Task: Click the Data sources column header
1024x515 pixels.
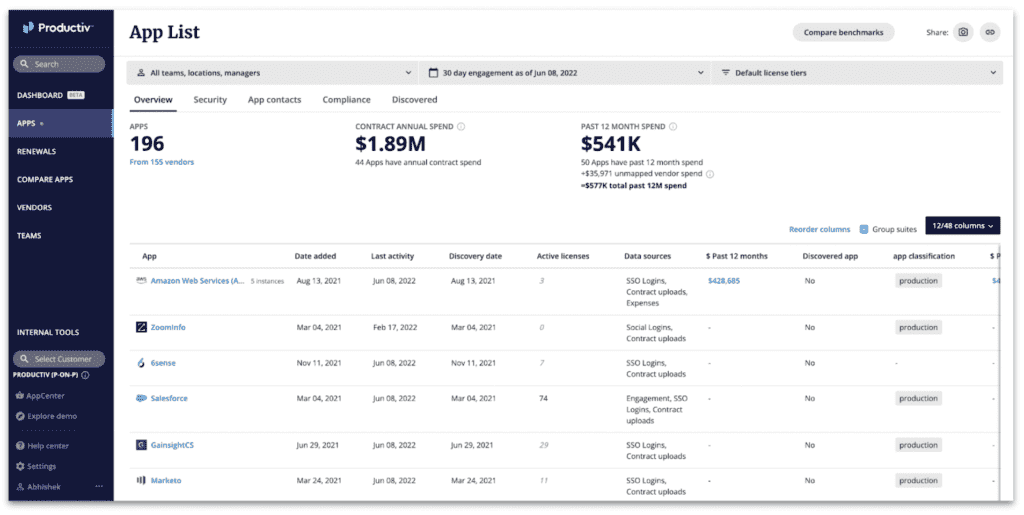Action: click(647, 256)
